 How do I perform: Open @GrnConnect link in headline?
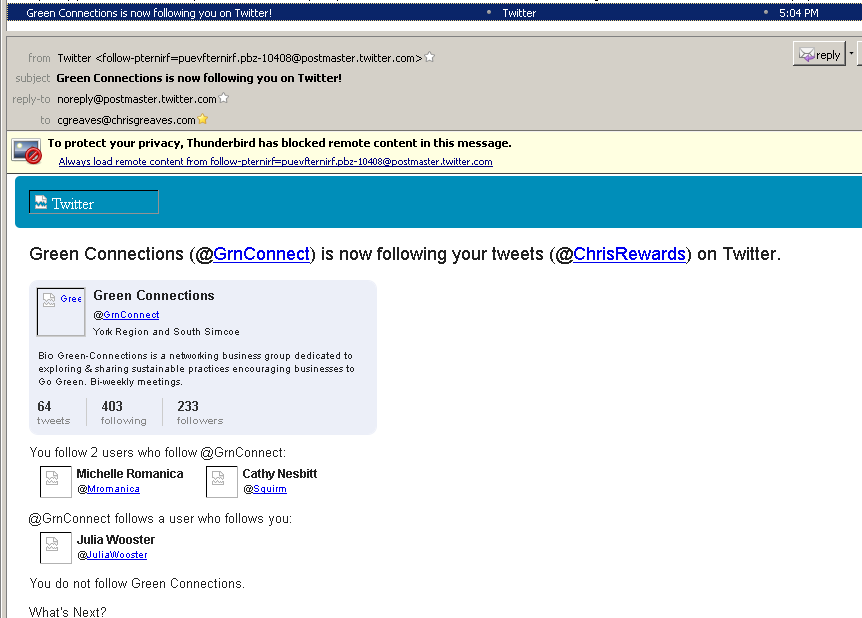pos(262,254)
